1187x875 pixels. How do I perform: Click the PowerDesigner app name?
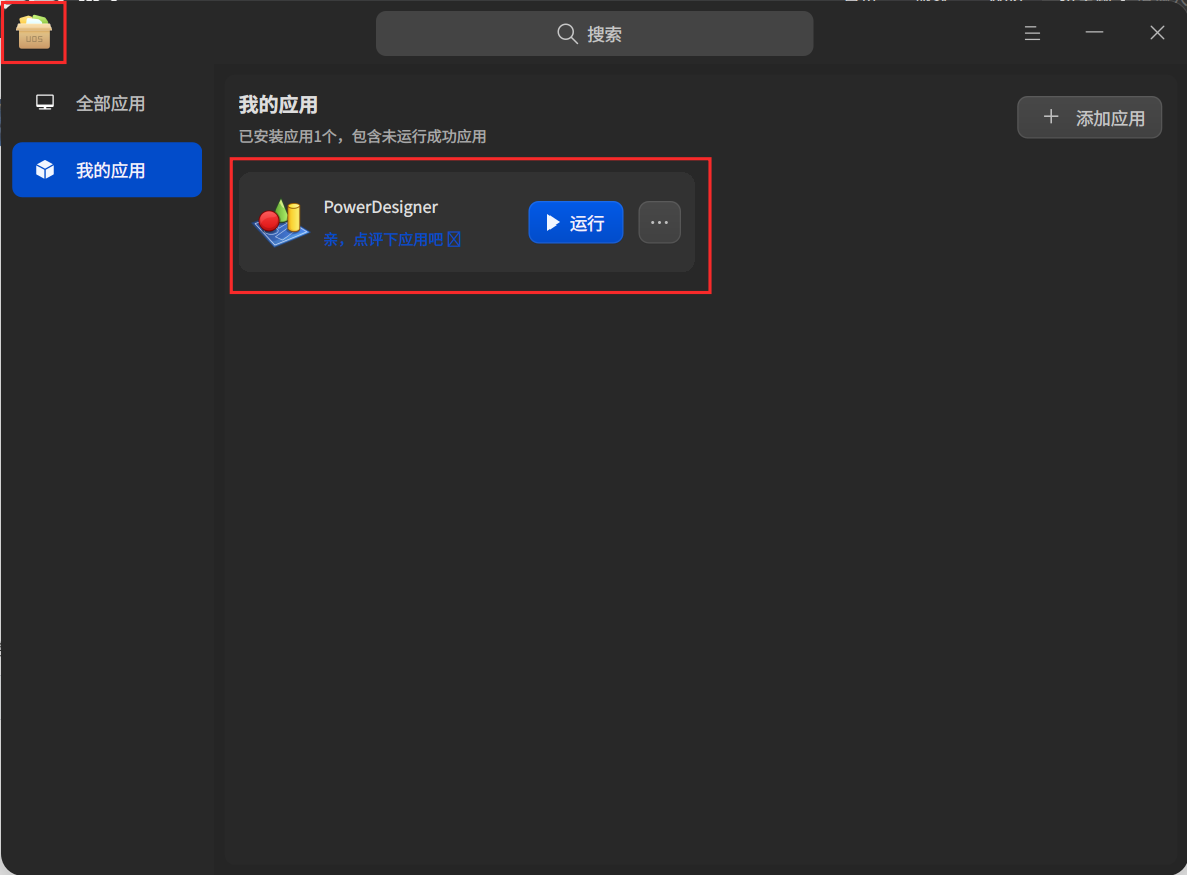(x=381, y=207)
